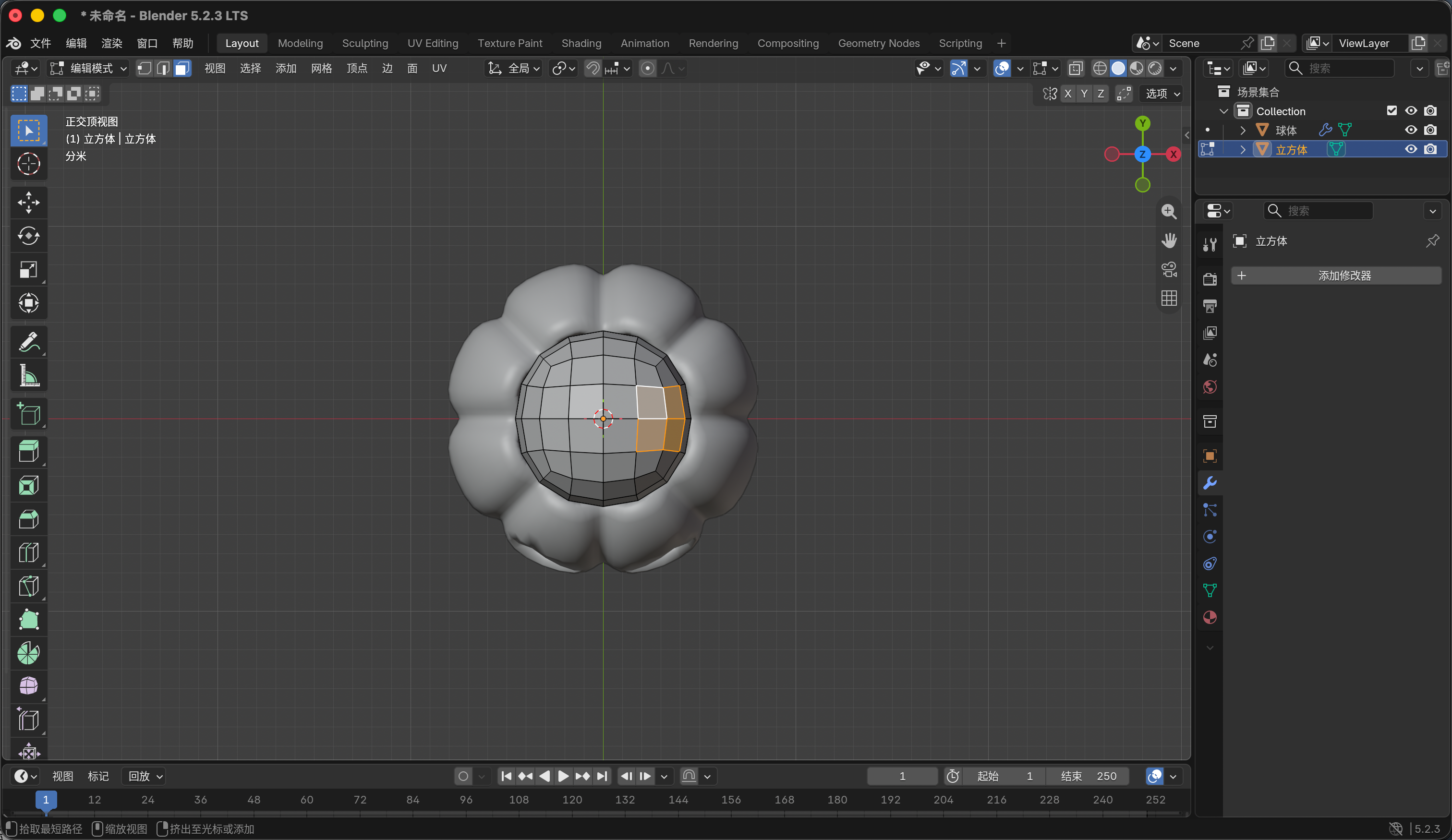Jump to the last frame

click(x=602, y=776)
